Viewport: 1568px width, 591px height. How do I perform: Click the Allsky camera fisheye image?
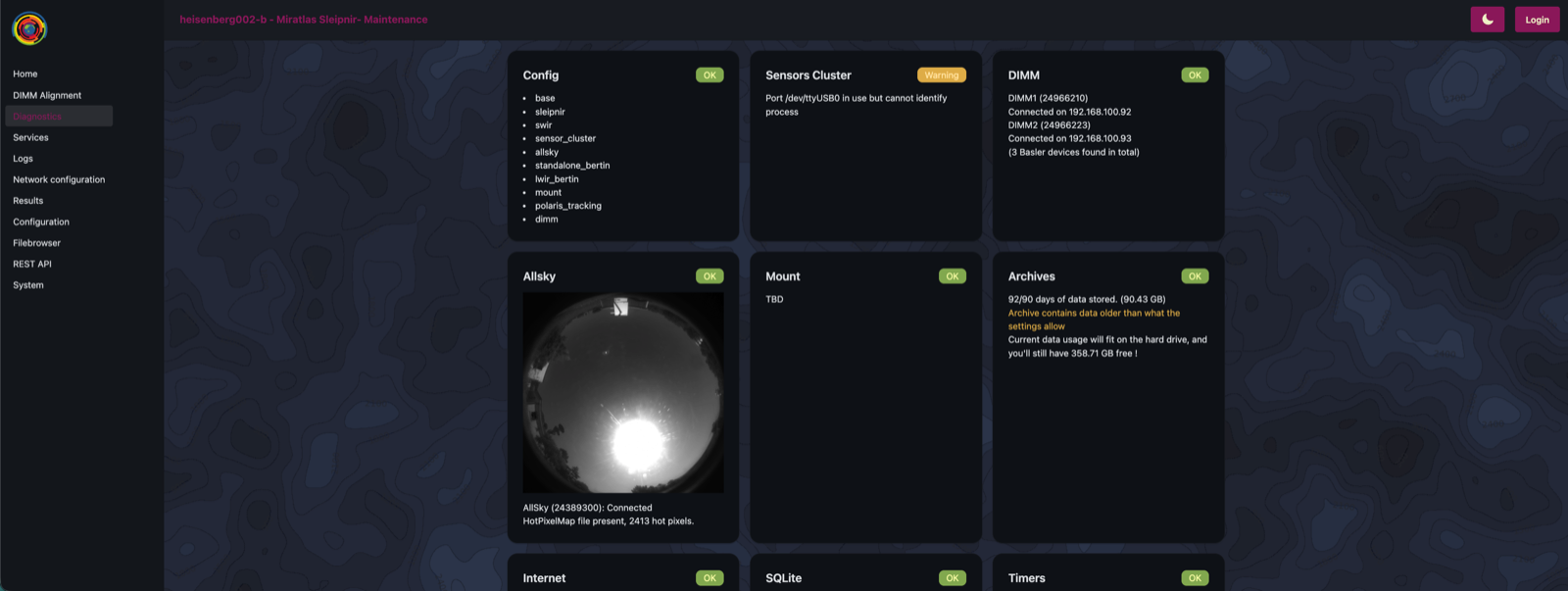tap(623, 392)
